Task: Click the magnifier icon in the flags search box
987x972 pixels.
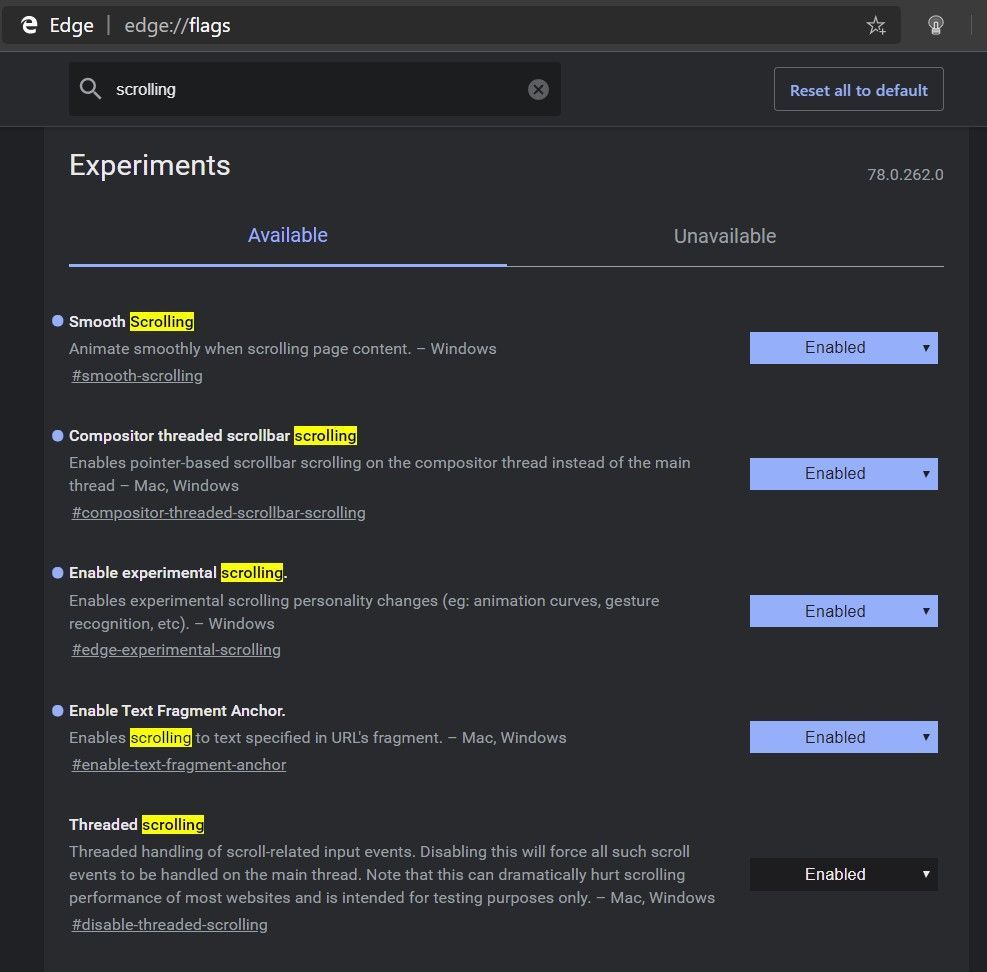Action: coord(90,89)
